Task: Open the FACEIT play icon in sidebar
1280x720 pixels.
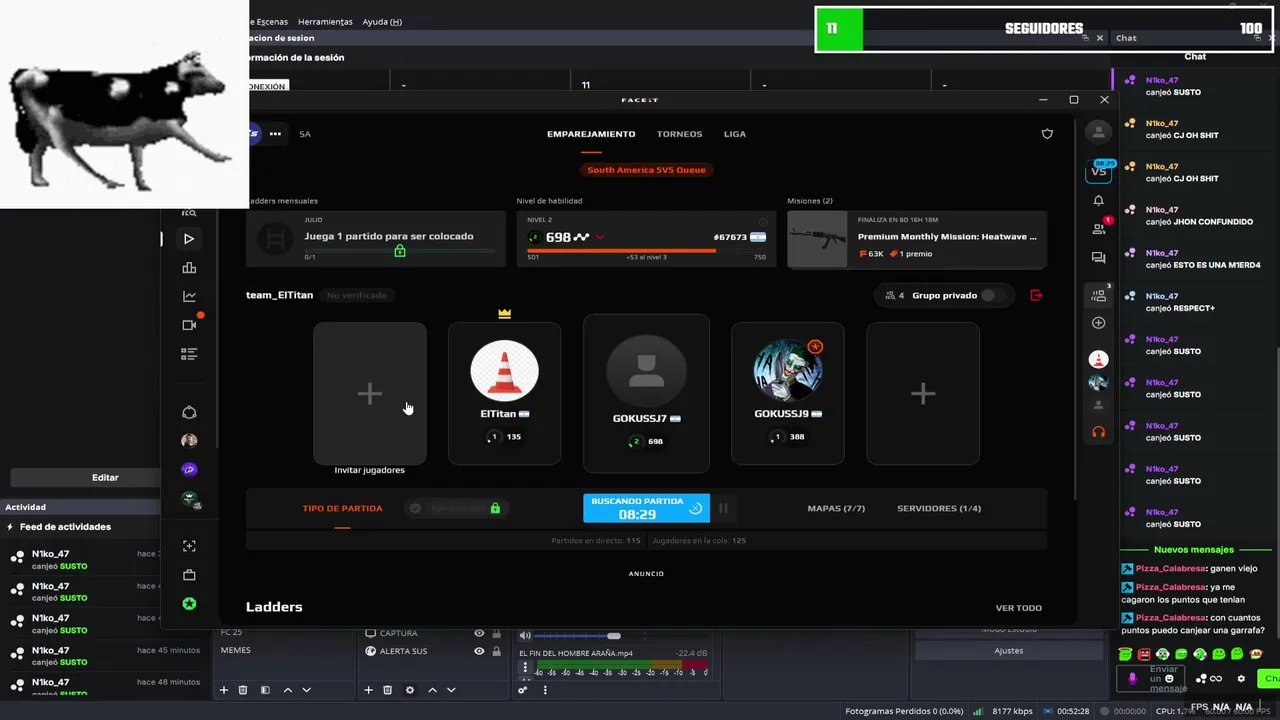Action: (189, 239)
